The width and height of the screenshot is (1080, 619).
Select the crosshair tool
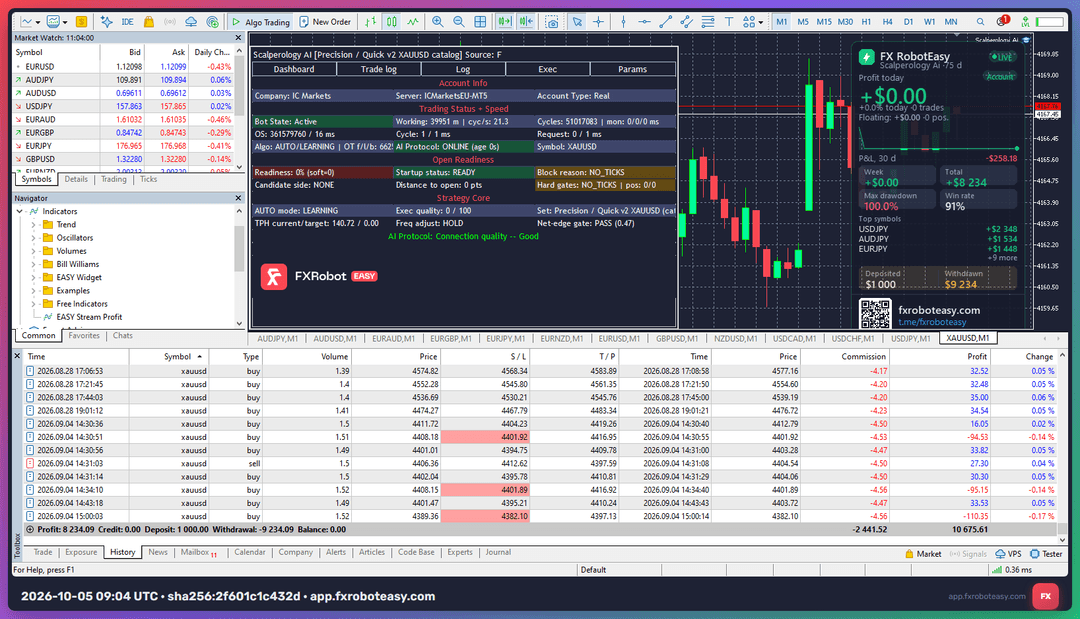tap(599, 21)
